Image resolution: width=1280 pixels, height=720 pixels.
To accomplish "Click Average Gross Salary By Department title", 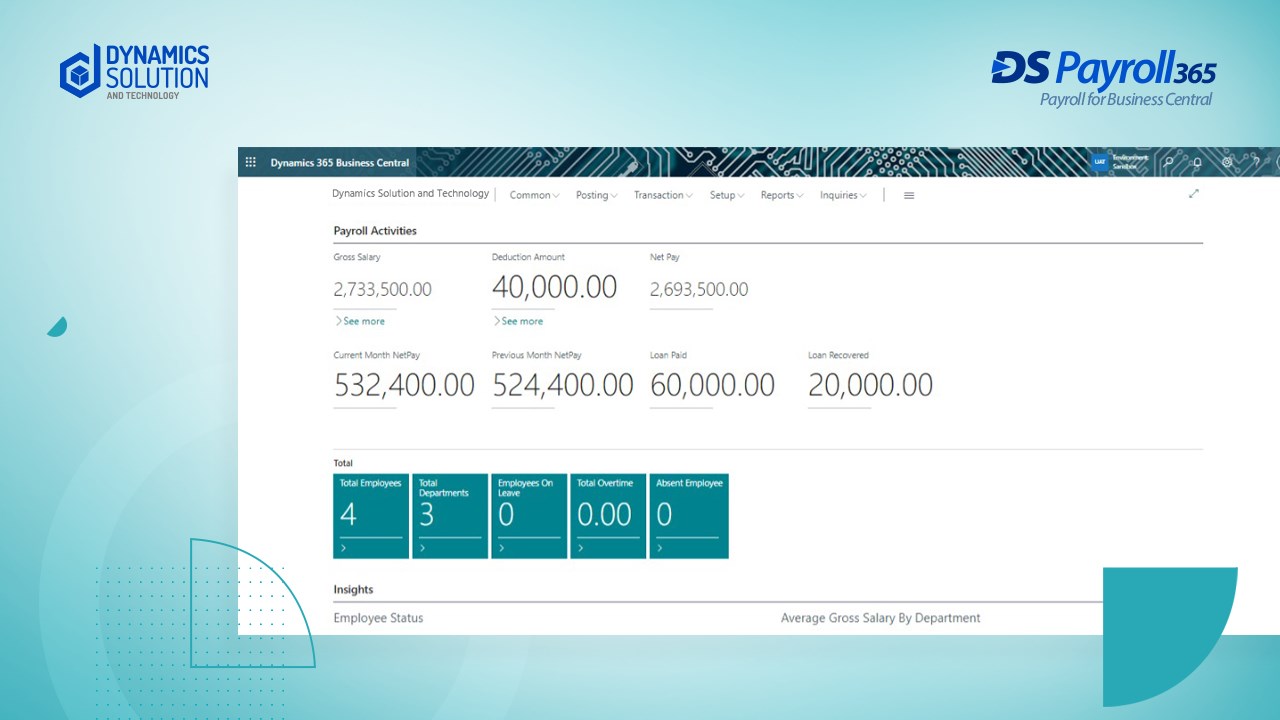I will (880, 618).
